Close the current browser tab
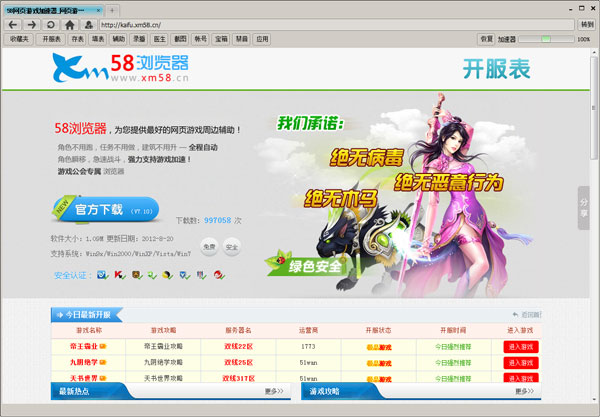Viewport: 600px width, 417px height. tap(98, 10)
